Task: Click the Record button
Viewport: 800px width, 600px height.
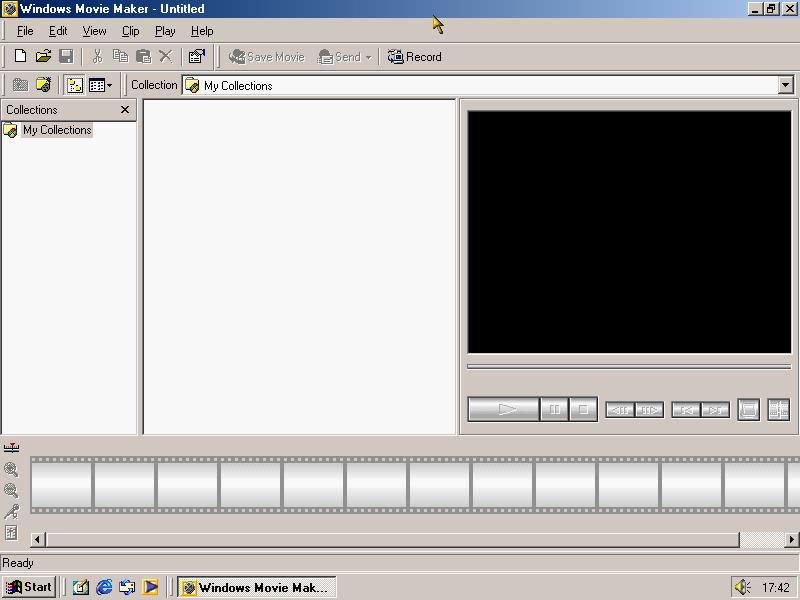Action: [414, 57]
